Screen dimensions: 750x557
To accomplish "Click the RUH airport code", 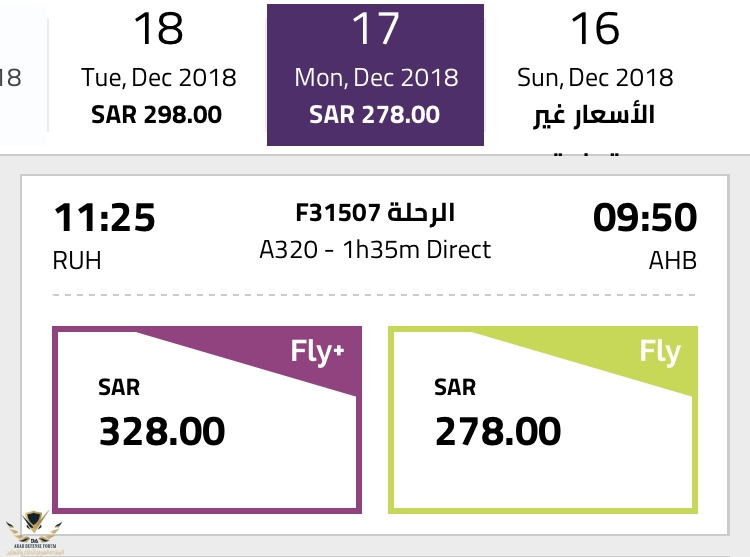I will click(77, 261).
